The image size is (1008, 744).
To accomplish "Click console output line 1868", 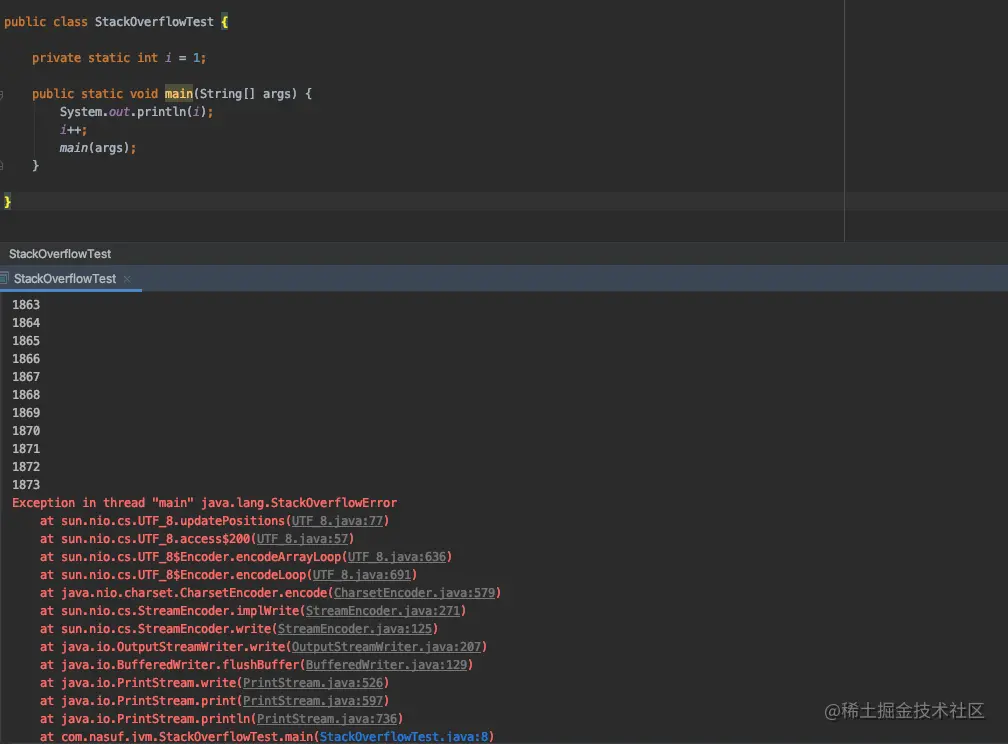I will (x=26, y=395).
